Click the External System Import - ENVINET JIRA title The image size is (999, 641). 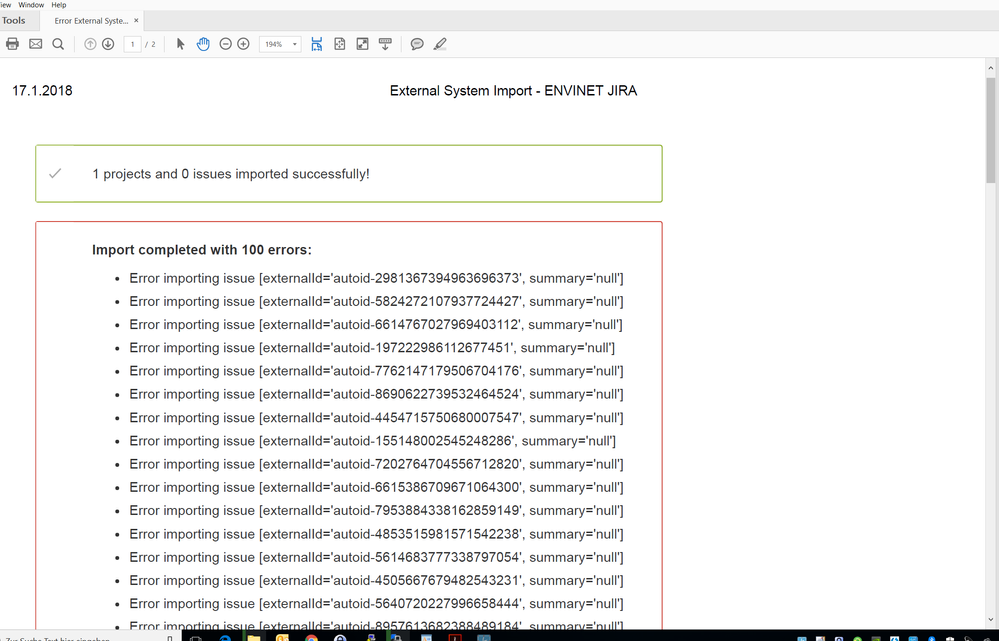coord(514,90)
